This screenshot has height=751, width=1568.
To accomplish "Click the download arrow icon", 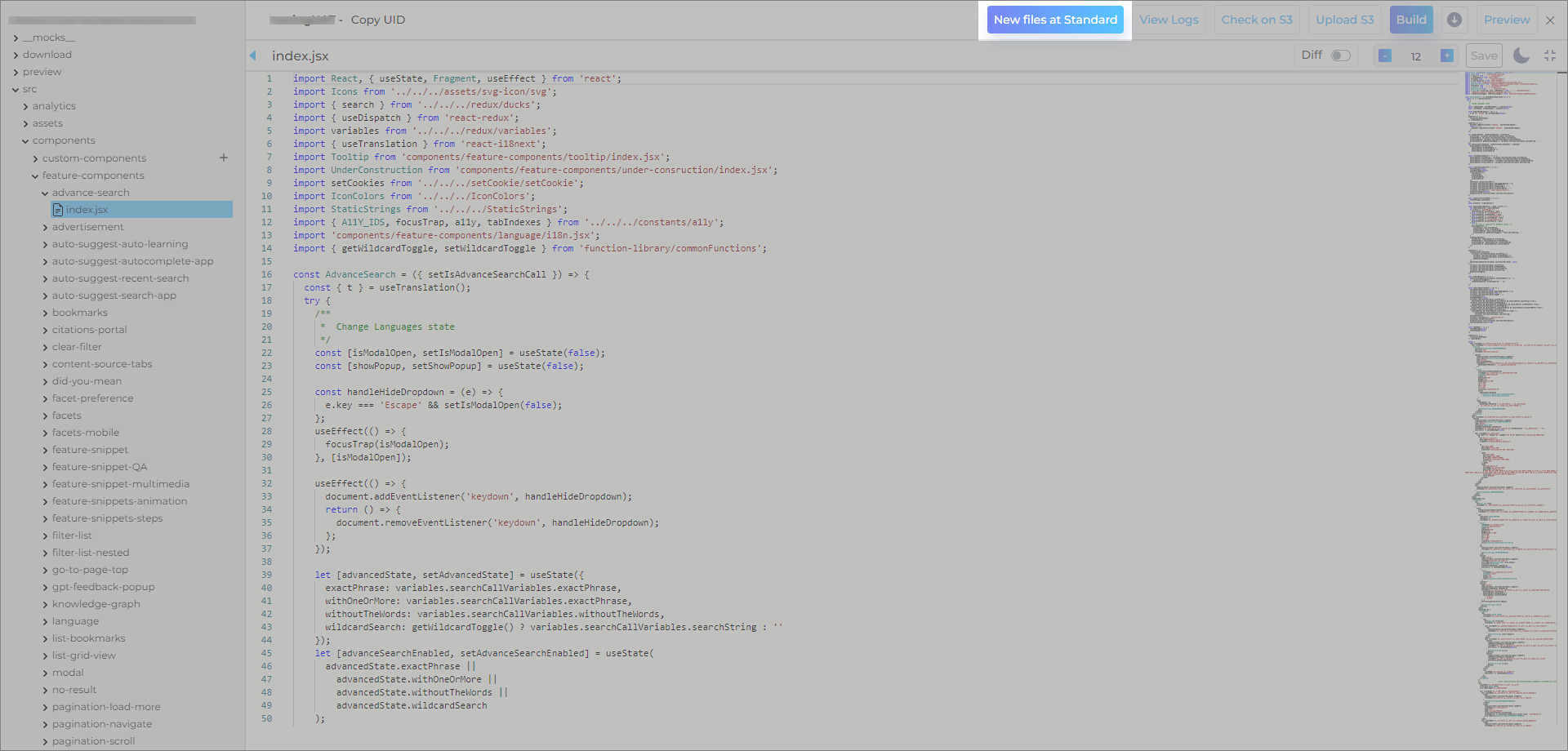I will (x=1454, y=20).
